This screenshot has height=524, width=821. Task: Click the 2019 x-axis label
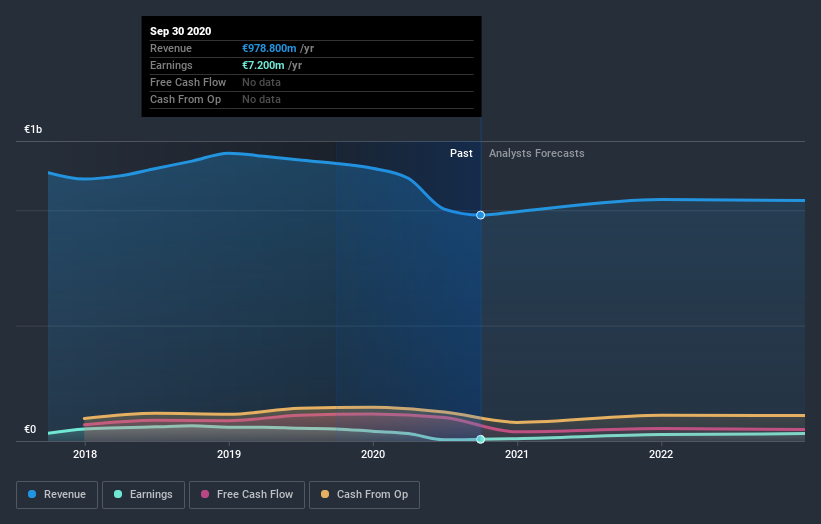229,454
